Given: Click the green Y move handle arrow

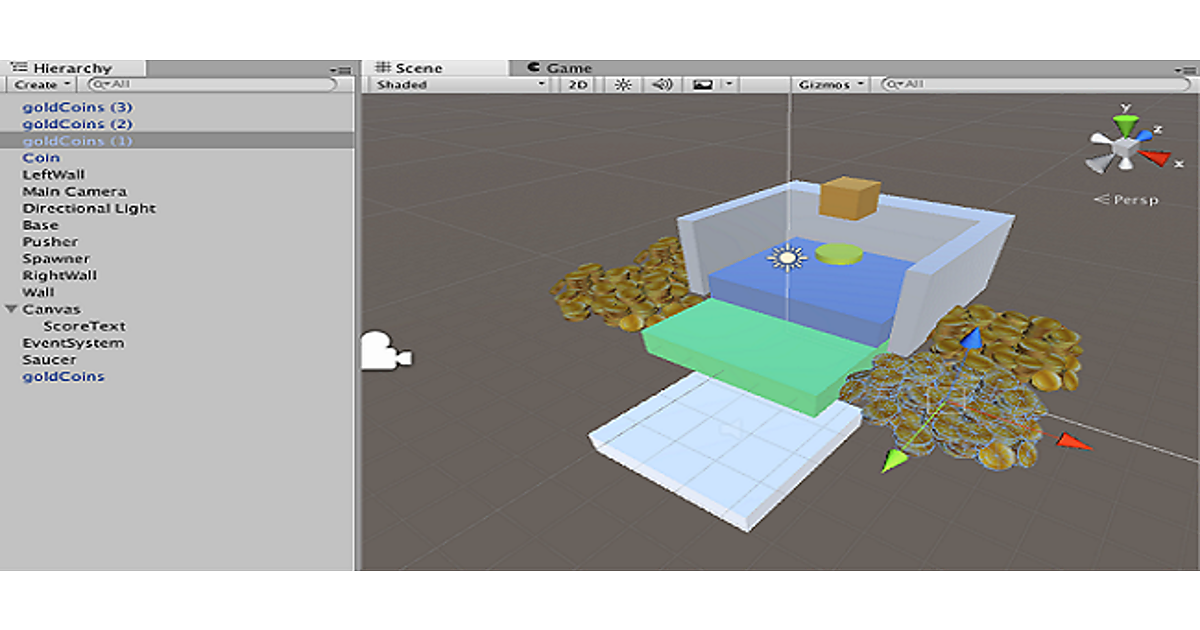Looking at the screenshot, I should (x=893, y=460).
